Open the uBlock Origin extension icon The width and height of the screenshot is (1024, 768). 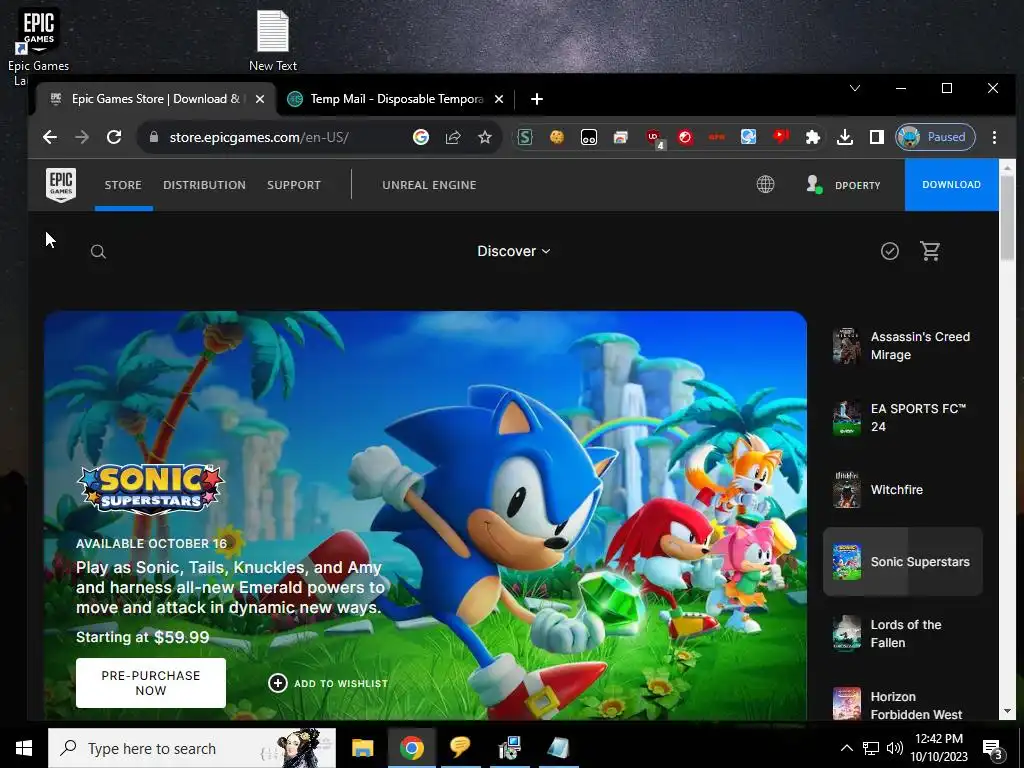(x=654, y=138)
